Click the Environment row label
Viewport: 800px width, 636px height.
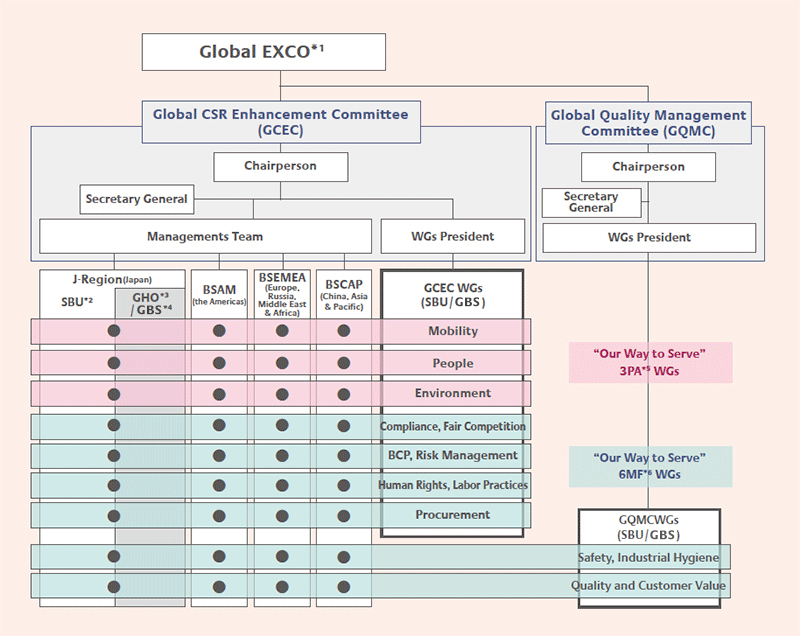coord(453,393)
